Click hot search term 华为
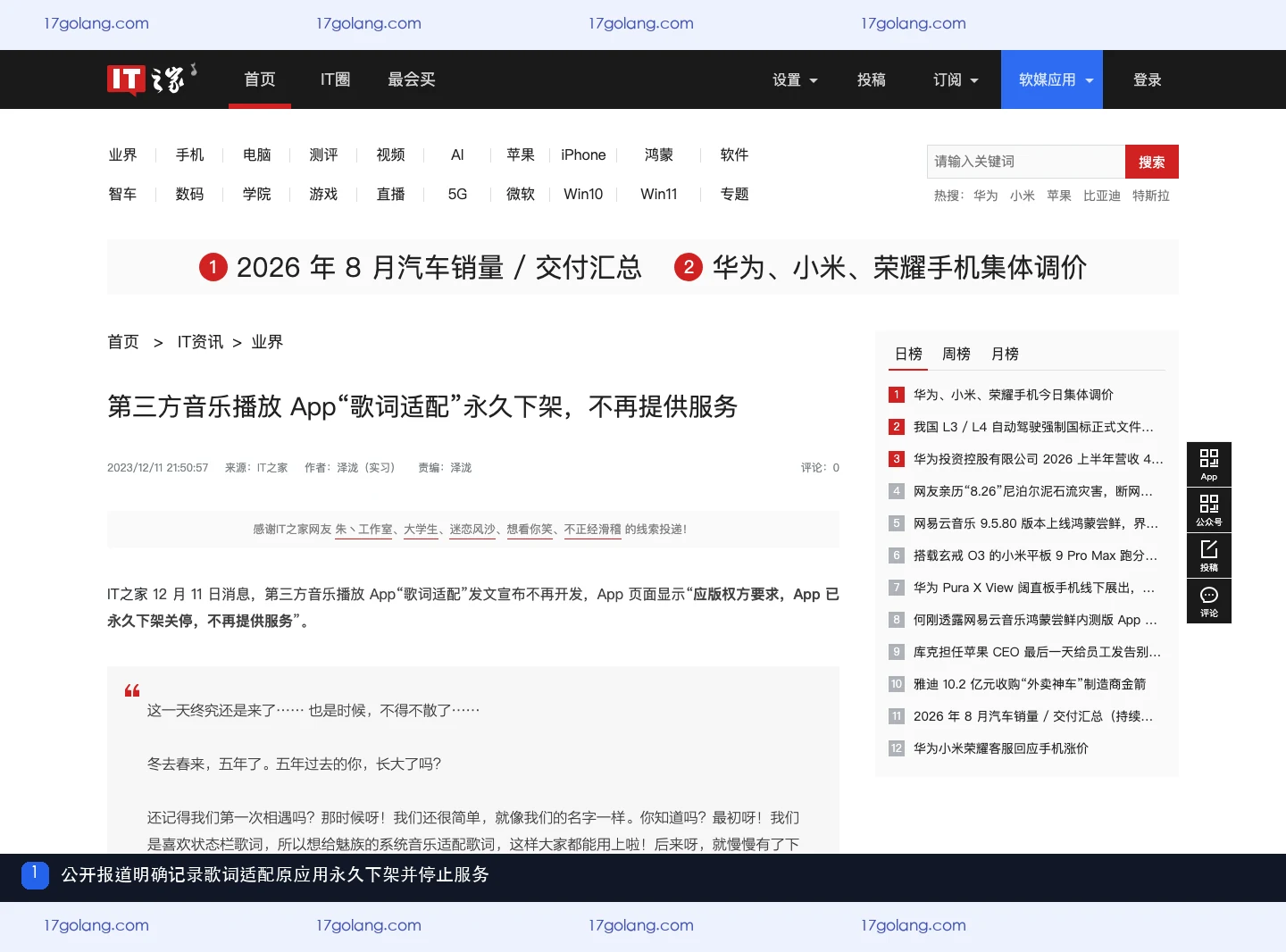This screenshot has width=1286, height=952. point(986,196)
